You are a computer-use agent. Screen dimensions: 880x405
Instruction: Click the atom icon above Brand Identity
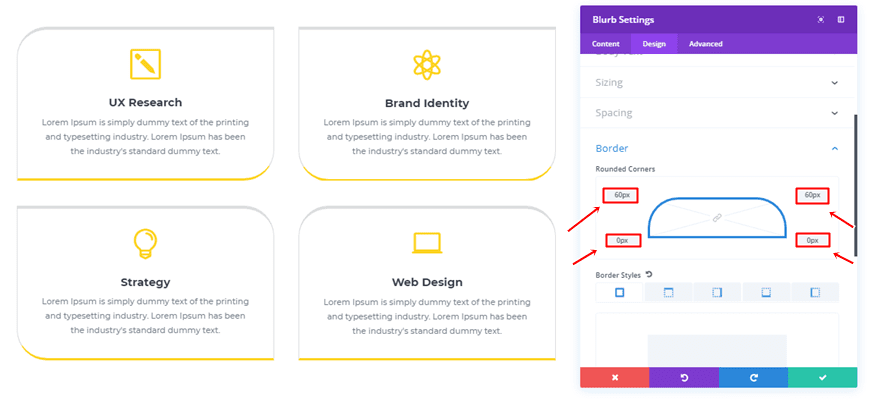[427, 65]
